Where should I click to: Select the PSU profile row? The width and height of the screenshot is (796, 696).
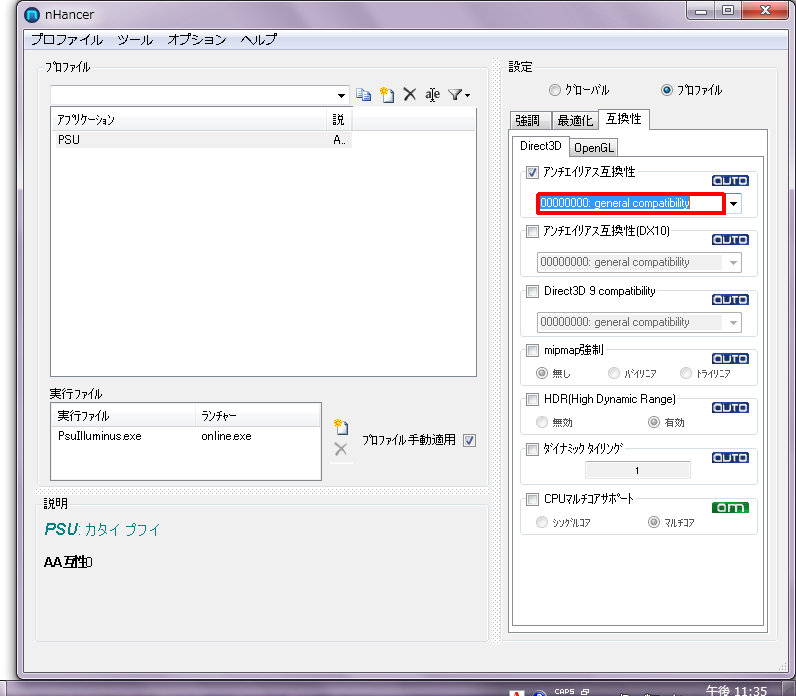click(202, 140)
